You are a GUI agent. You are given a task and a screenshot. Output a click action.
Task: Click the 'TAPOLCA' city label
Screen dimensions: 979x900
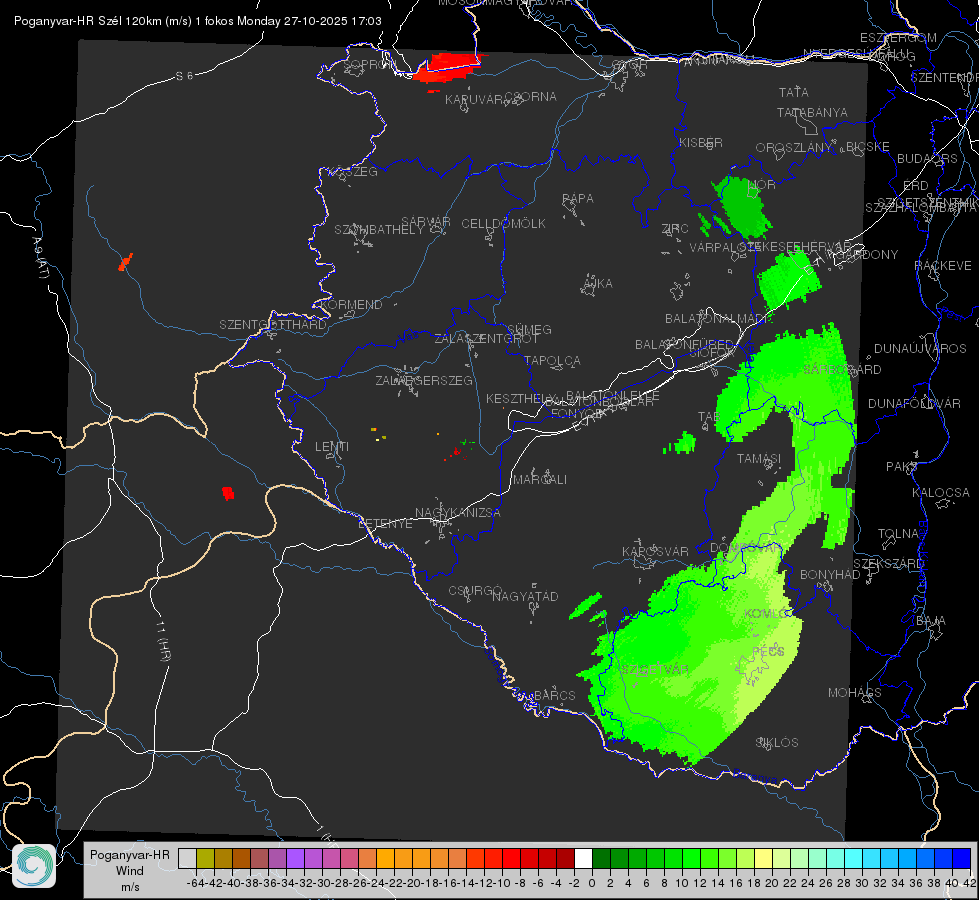click(x=553, y=360)
